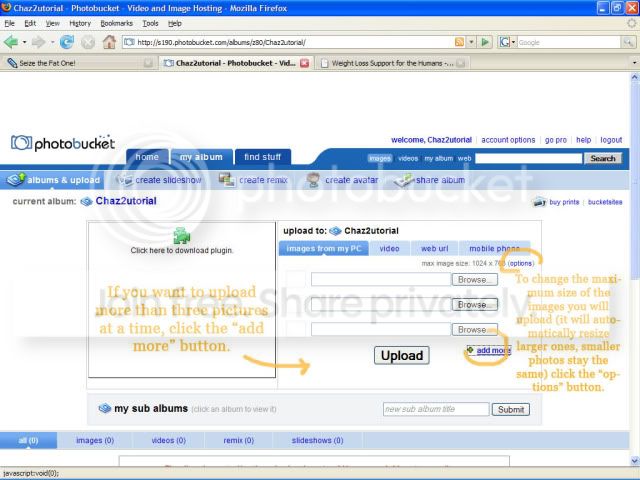
Task: Click the RSS feed icon in address bar
Action: 459,42
